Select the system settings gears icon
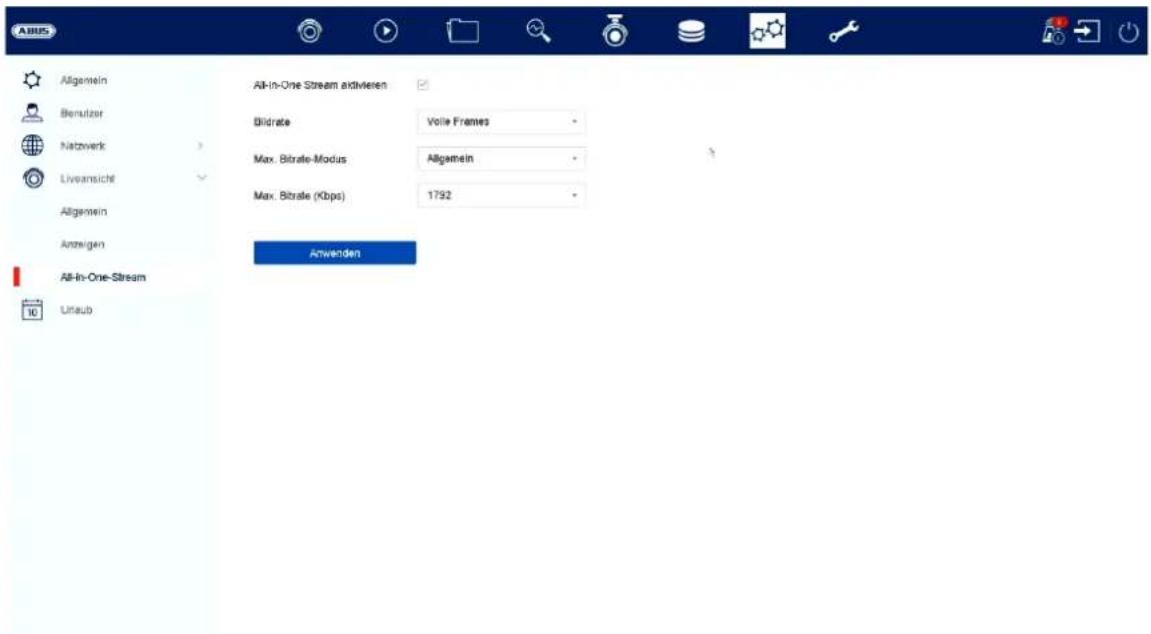The height and width of the screenshot is (634, 1151). click(767, 31)
